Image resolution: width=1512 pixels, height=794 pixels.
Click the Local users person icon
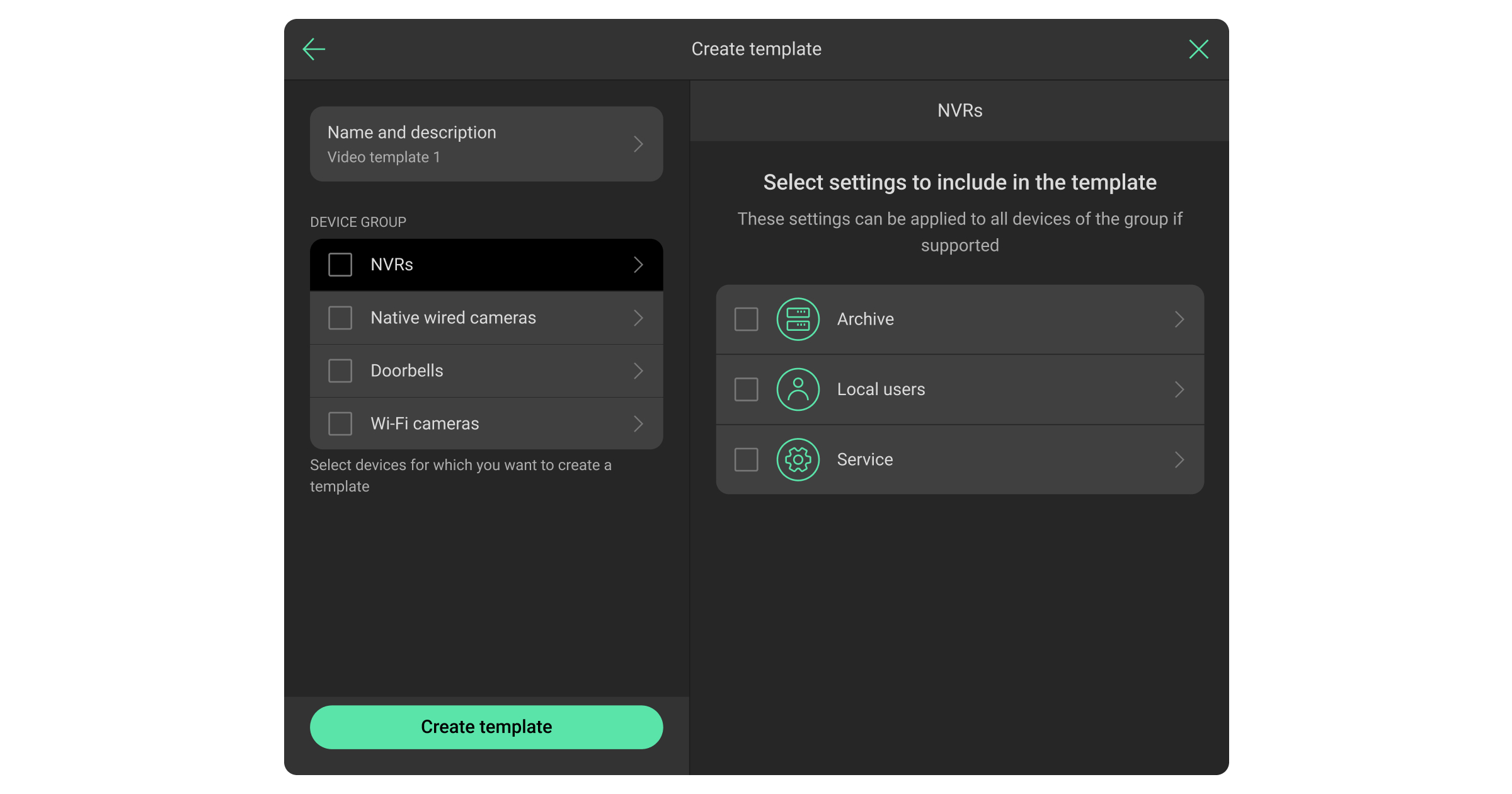point(798,389)
